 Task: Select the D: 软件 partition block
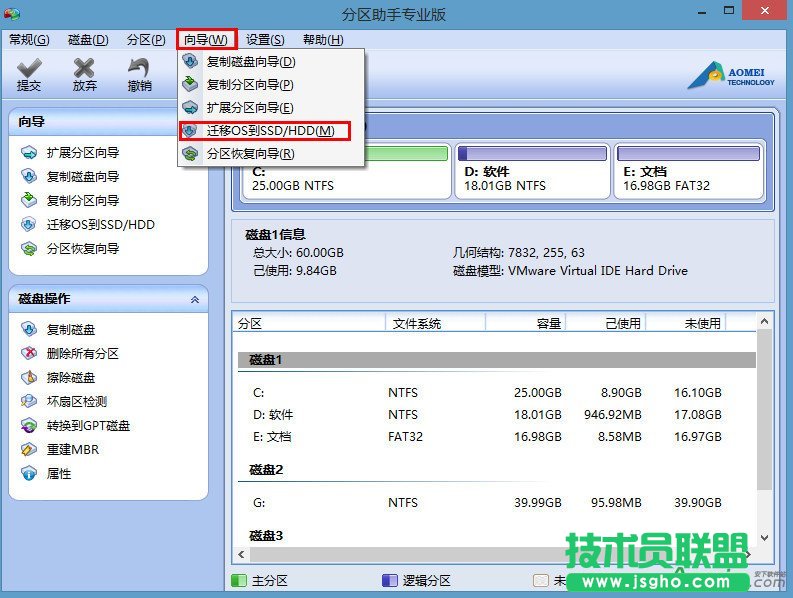[532, 171]
